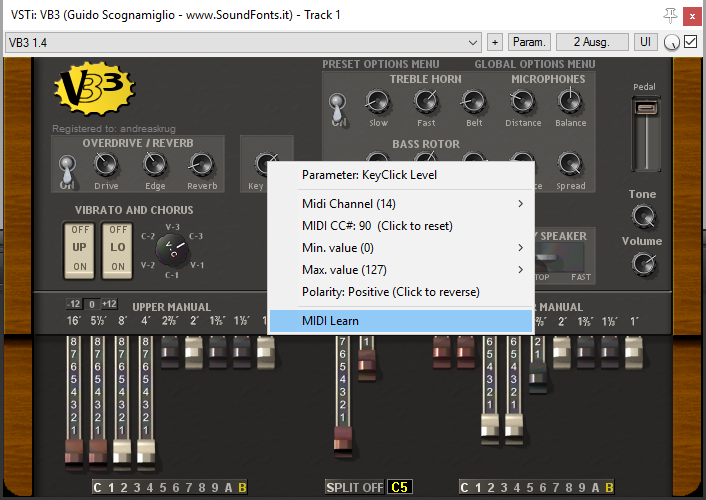Click the rotary speaker speed lever
Viewport: 706px width, 500px height.
(546, 257)
